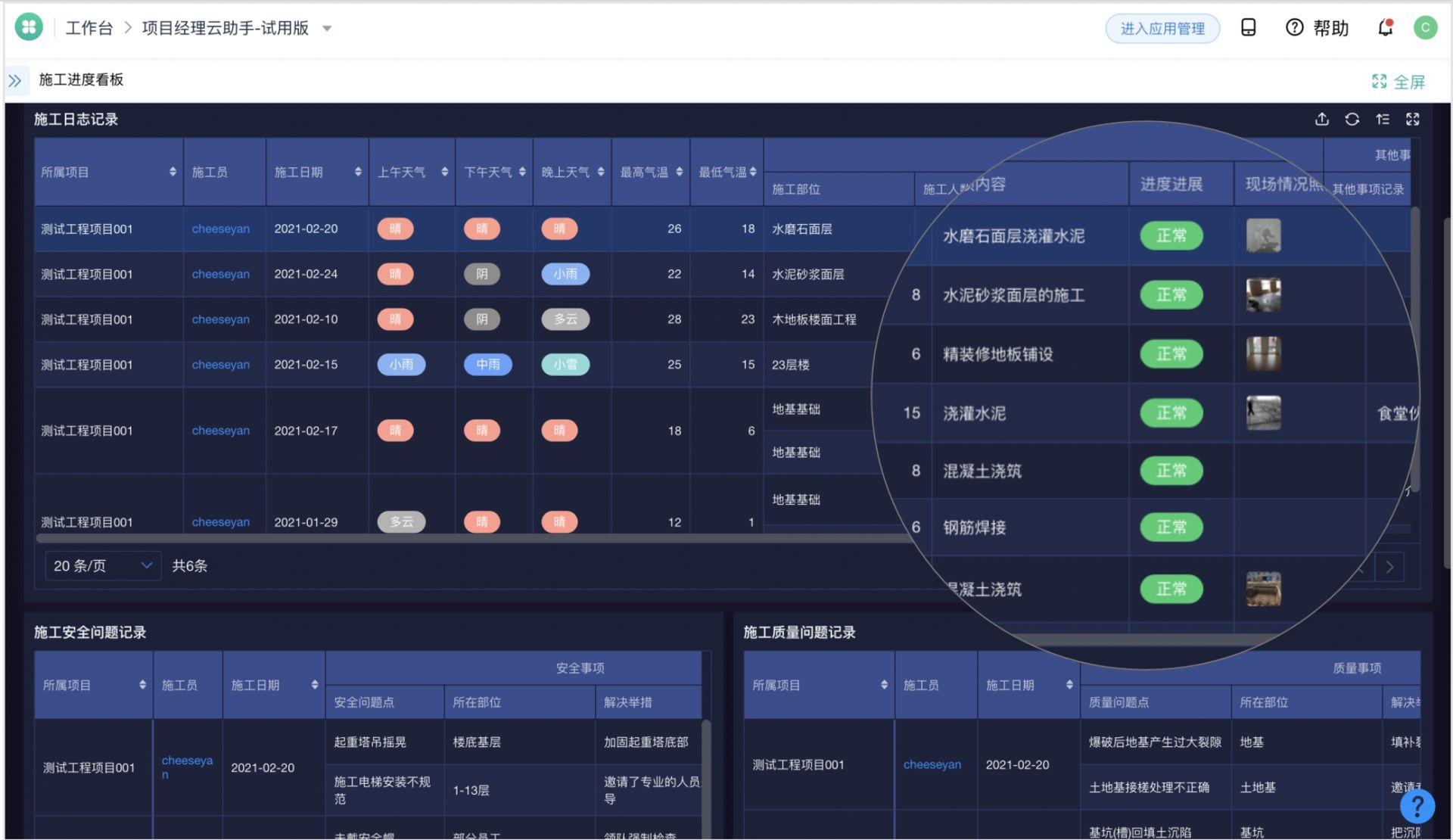
Task: Sort by 晚上天气 column
Action: 601,172
